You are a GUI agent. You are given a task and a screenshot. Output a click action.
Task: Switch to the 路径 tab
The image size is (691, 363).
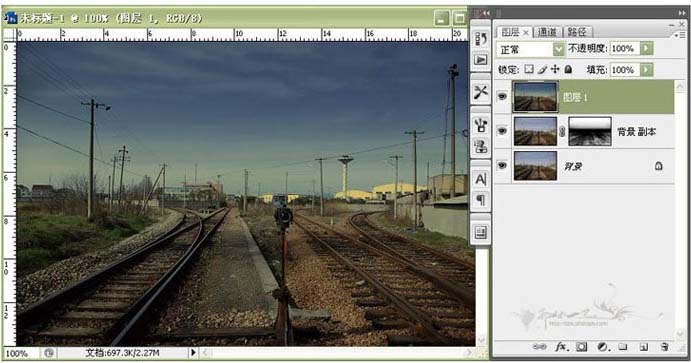click(577, 32)
